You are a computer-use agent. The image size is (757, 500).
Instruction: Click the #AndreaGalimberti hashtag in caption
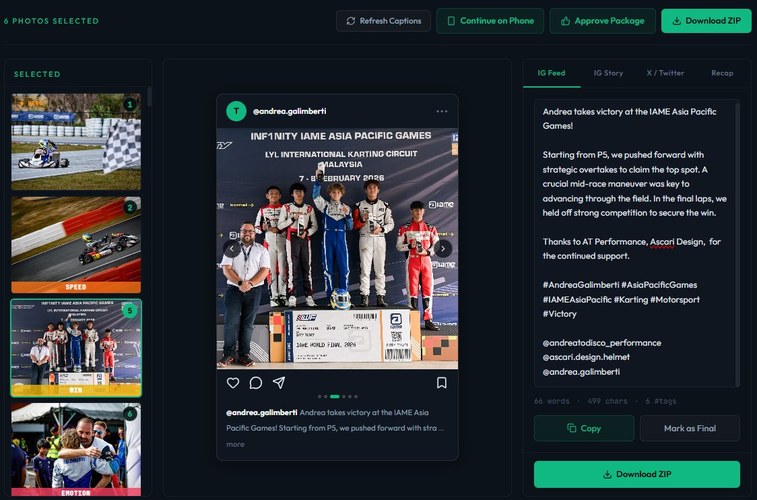point(581,285)
